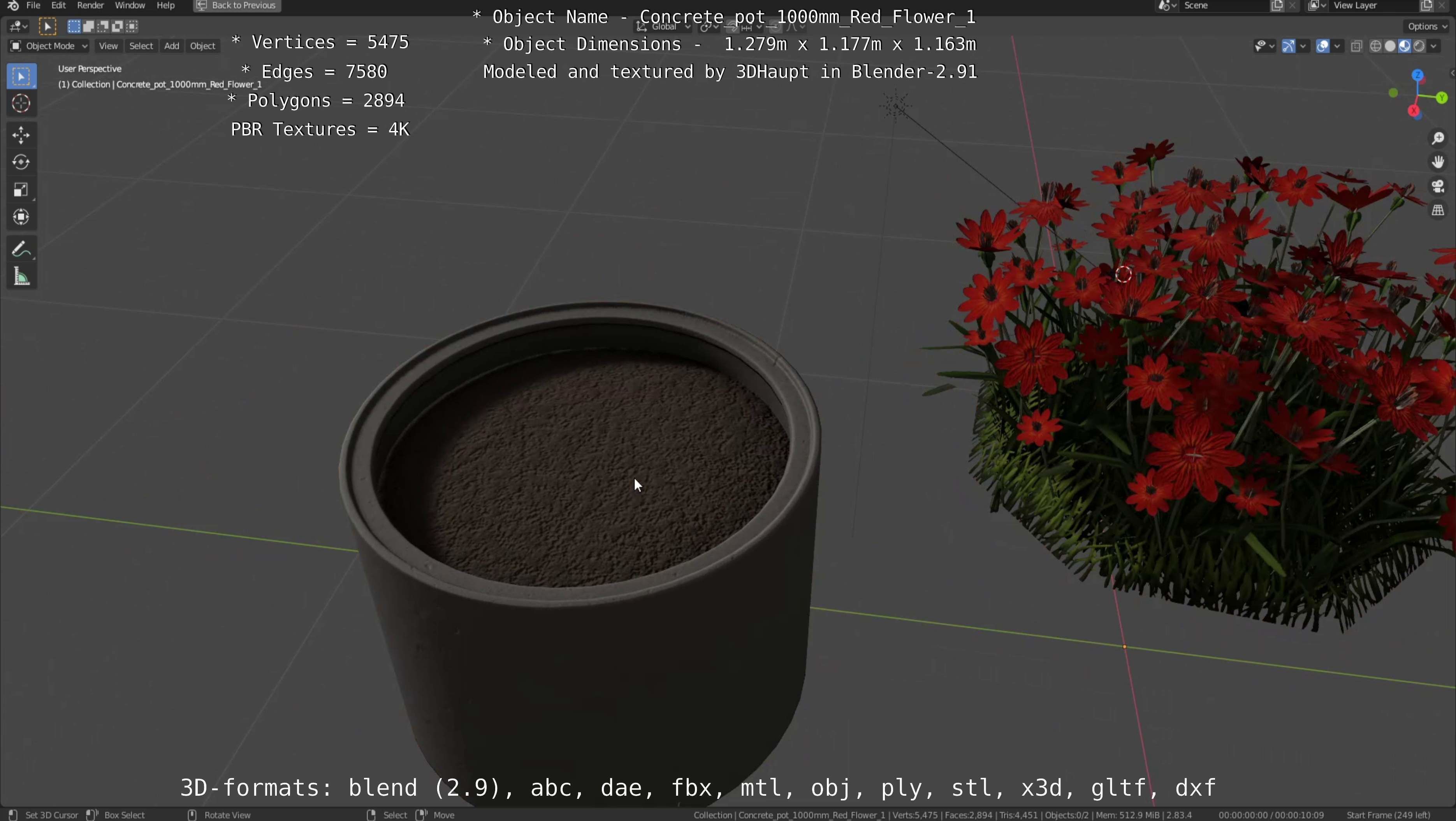Switch to Material Preview shading
Image resolution: width=1456 pixels, height=821 pixels.
point(1405,46)
